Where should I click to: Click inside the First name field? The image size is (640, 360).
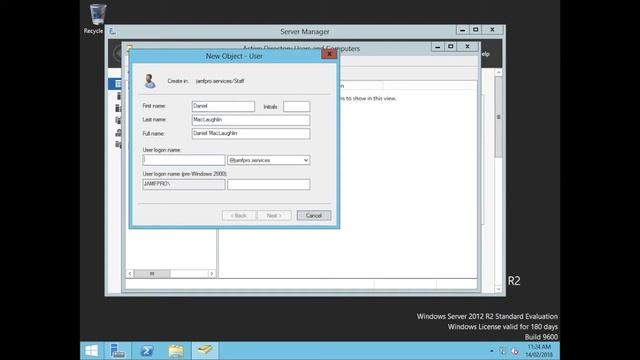pos(223,106)
